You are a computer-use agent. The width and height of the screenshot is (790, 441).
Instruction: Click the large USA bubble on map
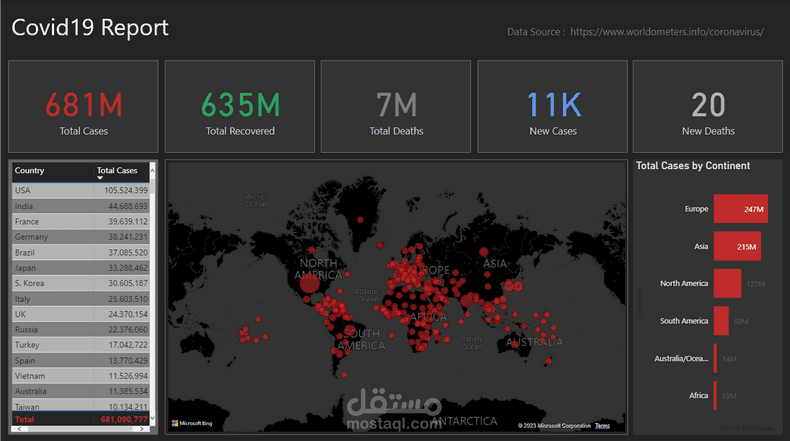pyautogui.click(x=309, y=283)
